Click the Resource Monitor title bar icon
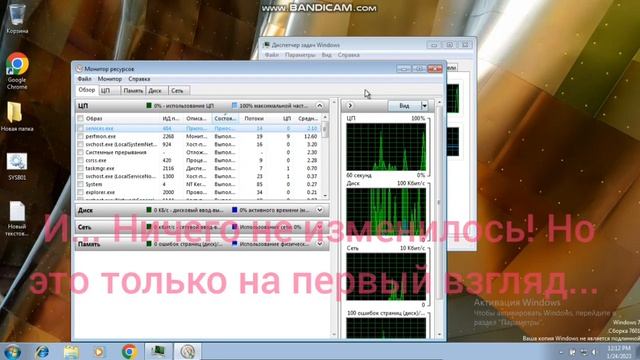Screen dimensions: 640x360 [79, 69]
